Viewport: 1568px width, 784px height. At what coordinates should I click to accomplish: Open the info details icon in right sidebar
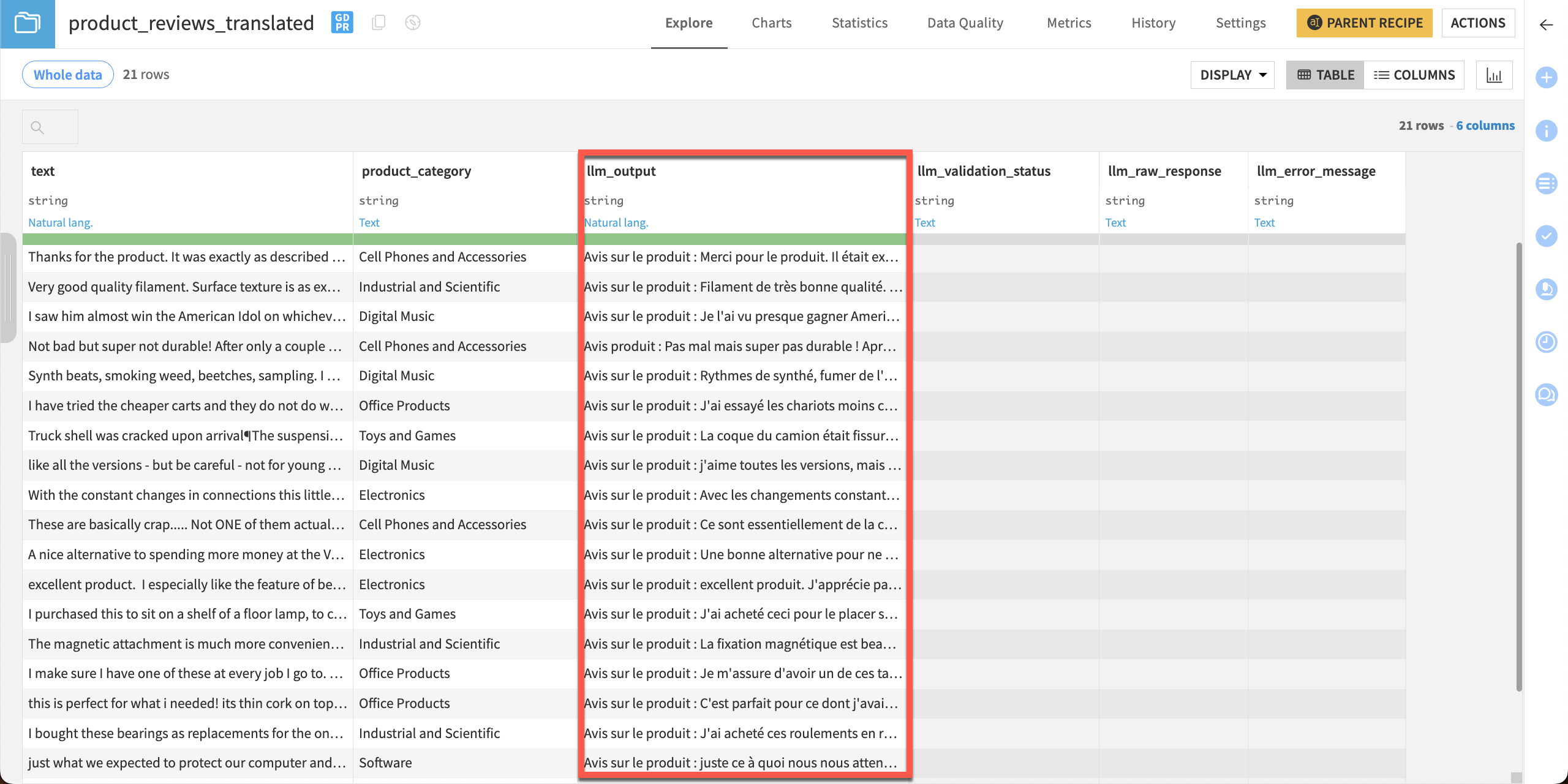1546,130
